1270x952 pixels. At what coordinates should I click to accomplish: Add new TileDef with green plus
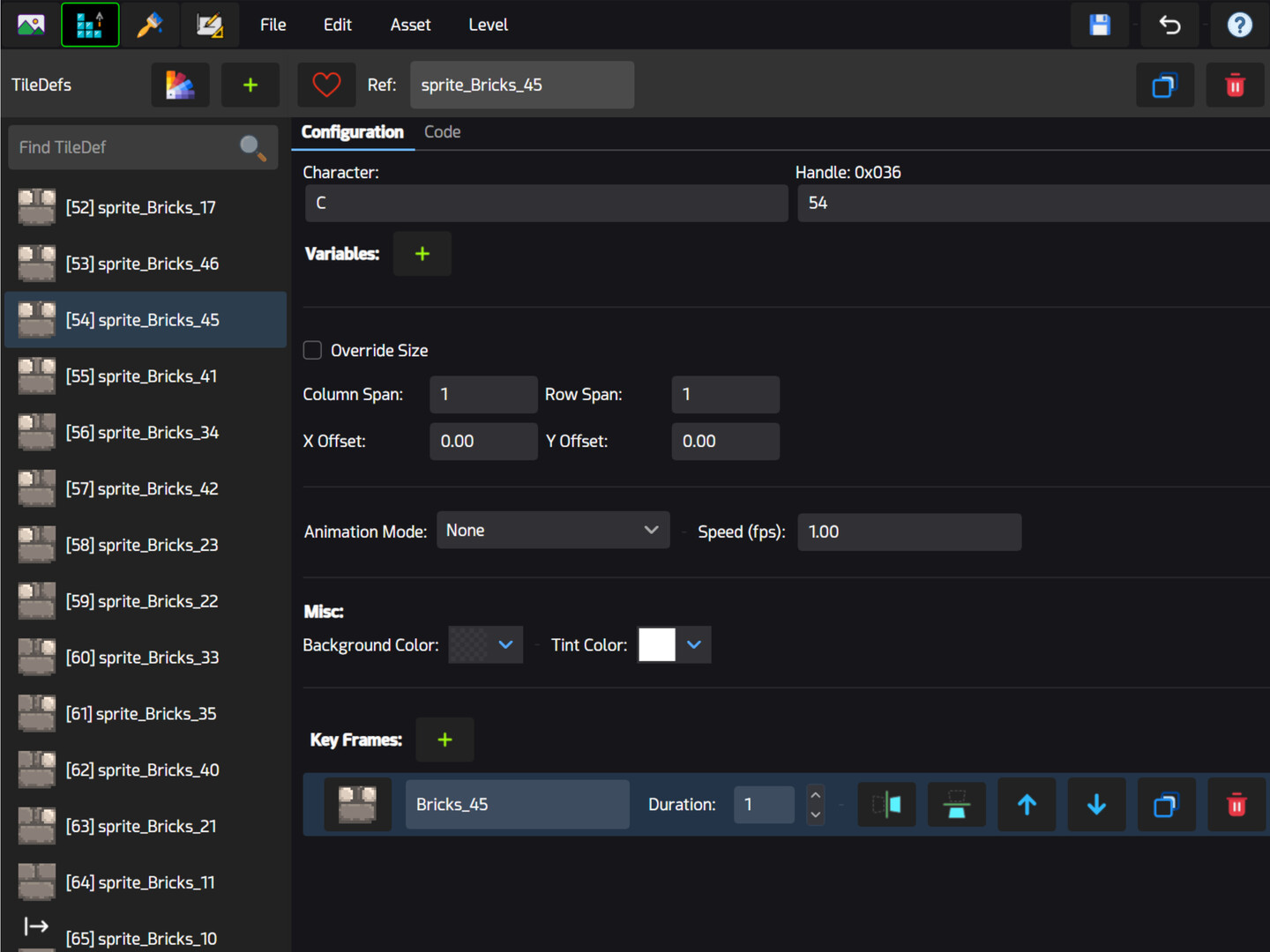pyautogui.click(x=250, y=85)
